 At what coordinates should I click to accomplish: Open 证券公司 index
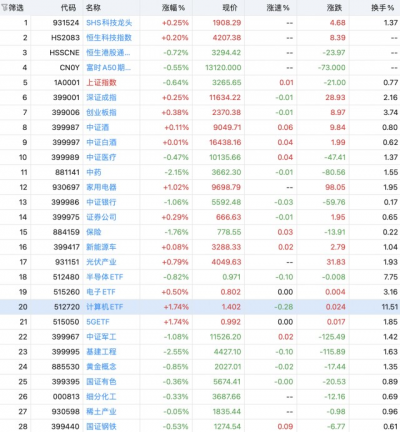tap(101, 217)
